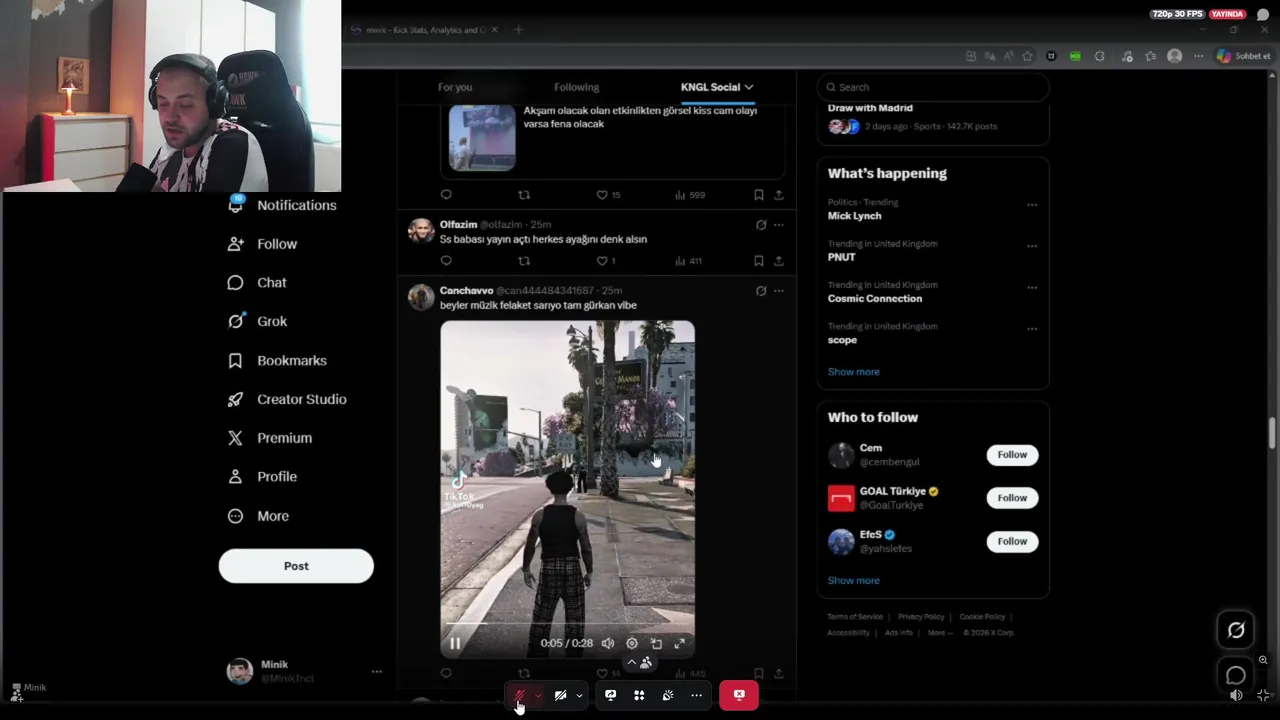
Task: Follow GOAL Türkiye
Action: pos(1012,498)
